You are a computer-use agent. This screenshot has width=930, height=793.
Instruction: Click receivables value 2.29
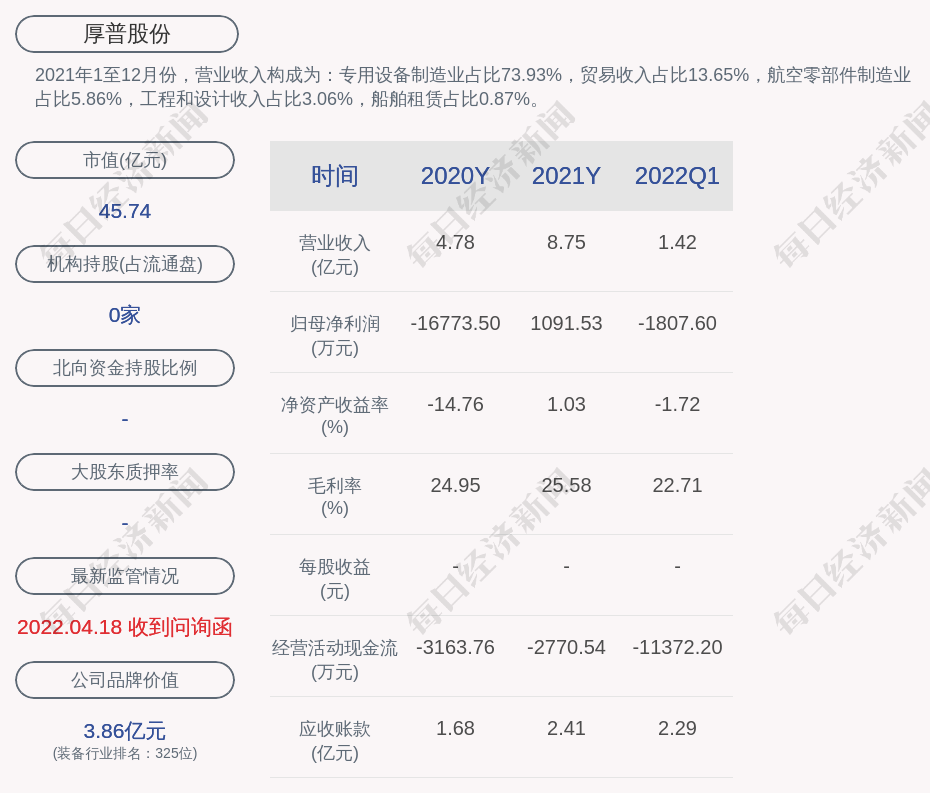pos(677,728)
